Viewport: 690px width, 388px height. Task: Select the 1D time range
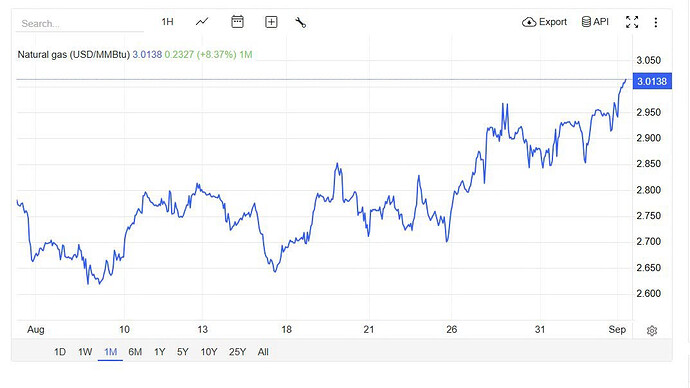point(60,352)
